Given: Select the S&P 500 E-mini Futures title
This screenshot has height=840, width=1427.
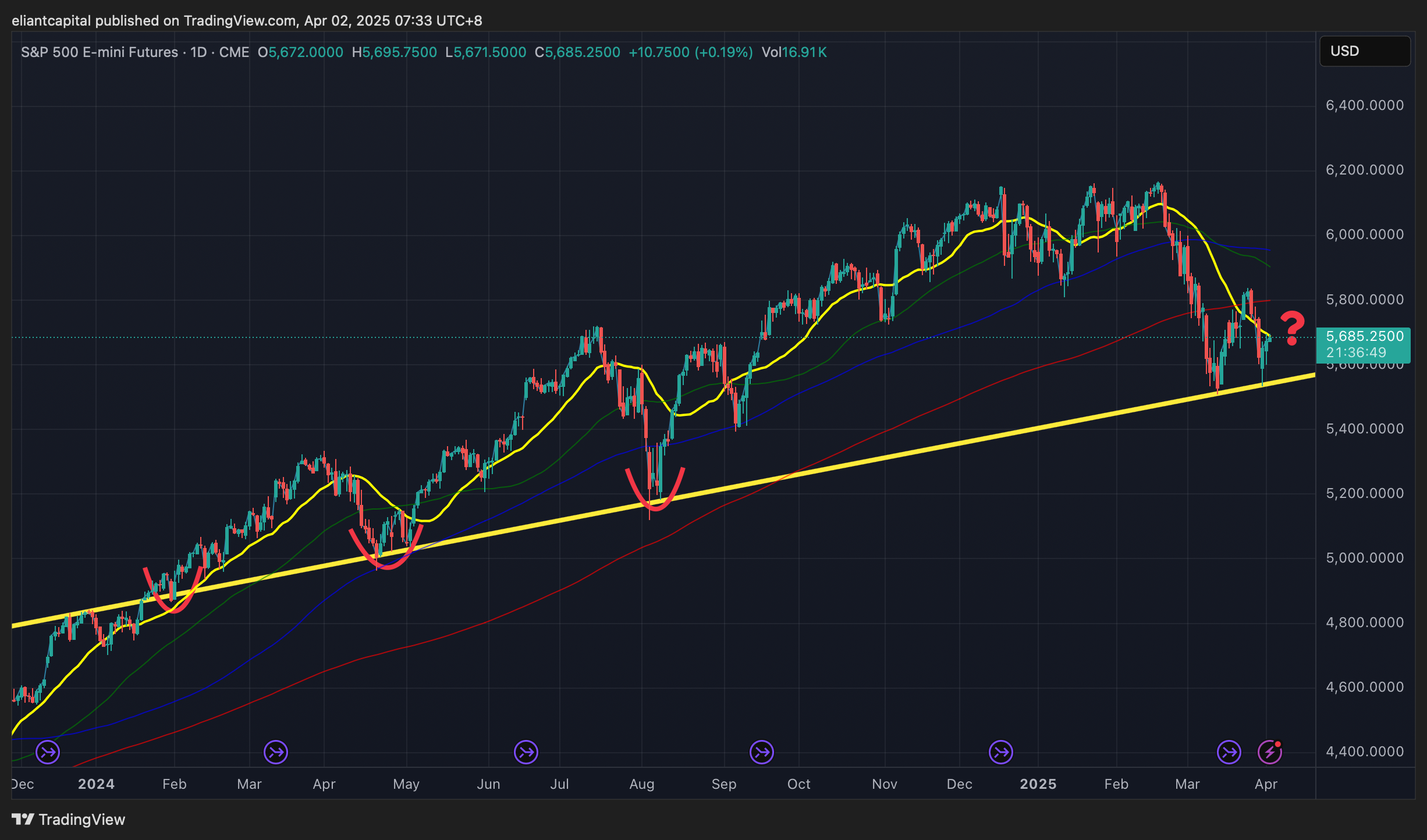Looking at the screenshot, I should click(100, 52).
